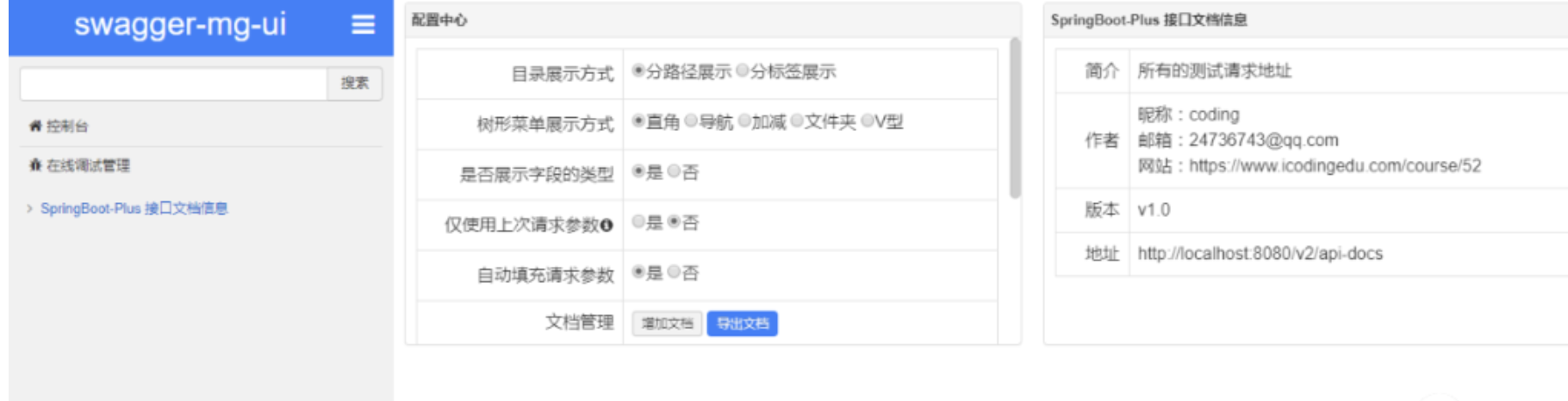Choose 直角 tree menu style

click(x=638, y=121)
